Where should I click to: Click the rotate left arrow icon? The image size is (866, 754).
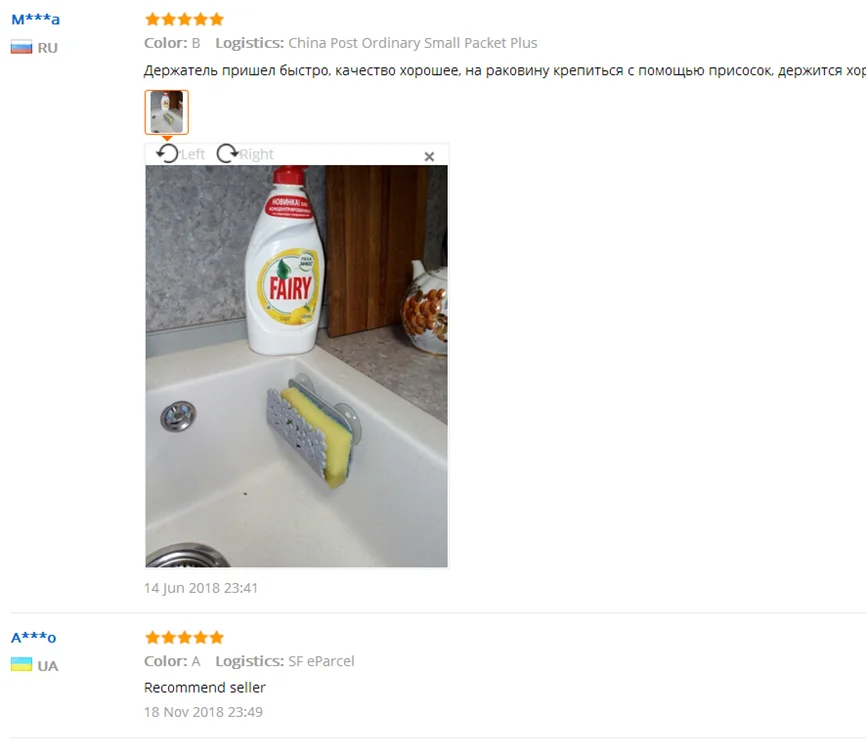pyautogui.click(x=167, y=153)
